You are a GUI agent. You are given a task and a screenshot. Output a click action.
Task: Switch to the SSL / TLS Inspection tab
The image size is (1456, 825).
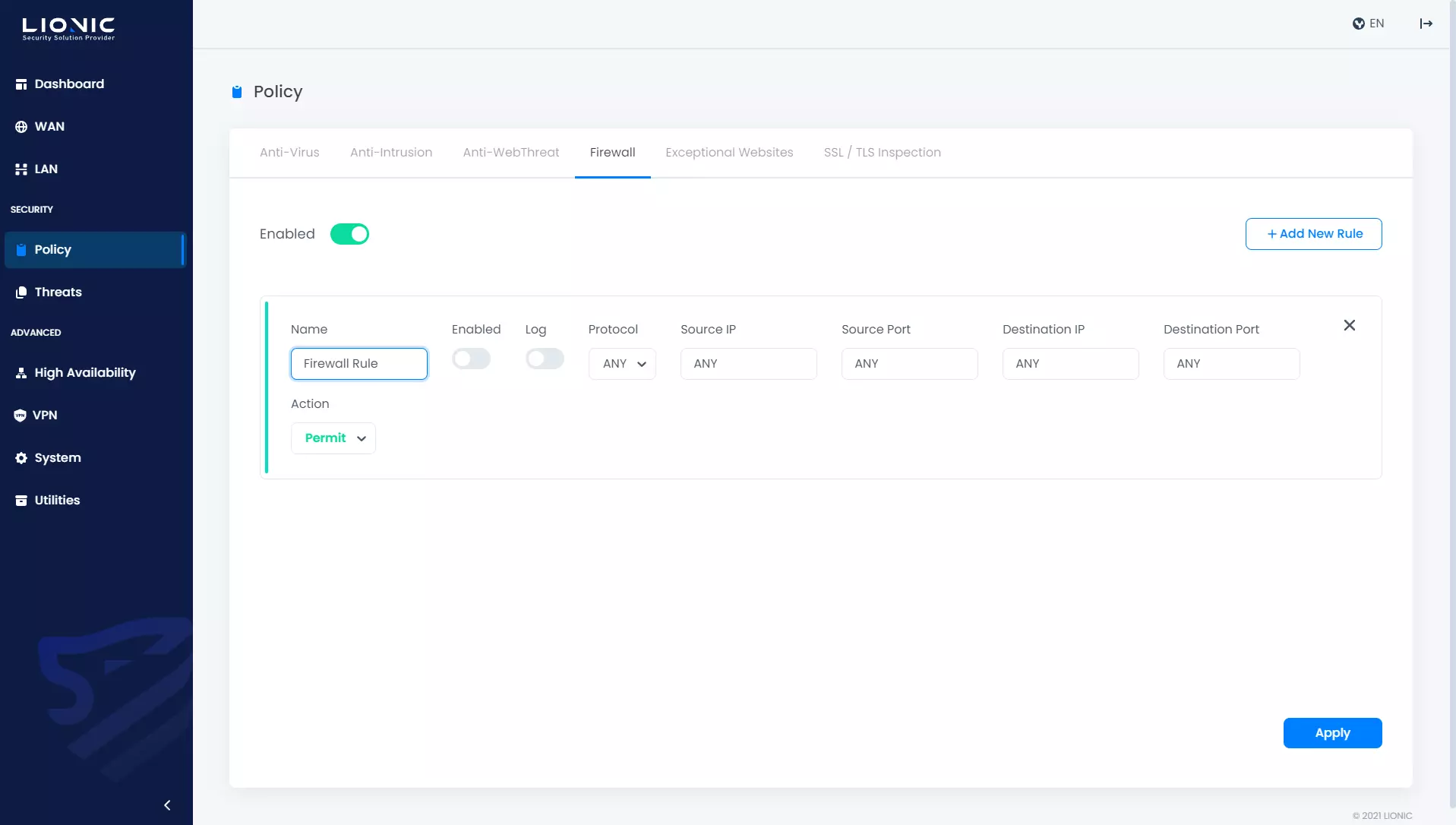(x=882, y=153)
